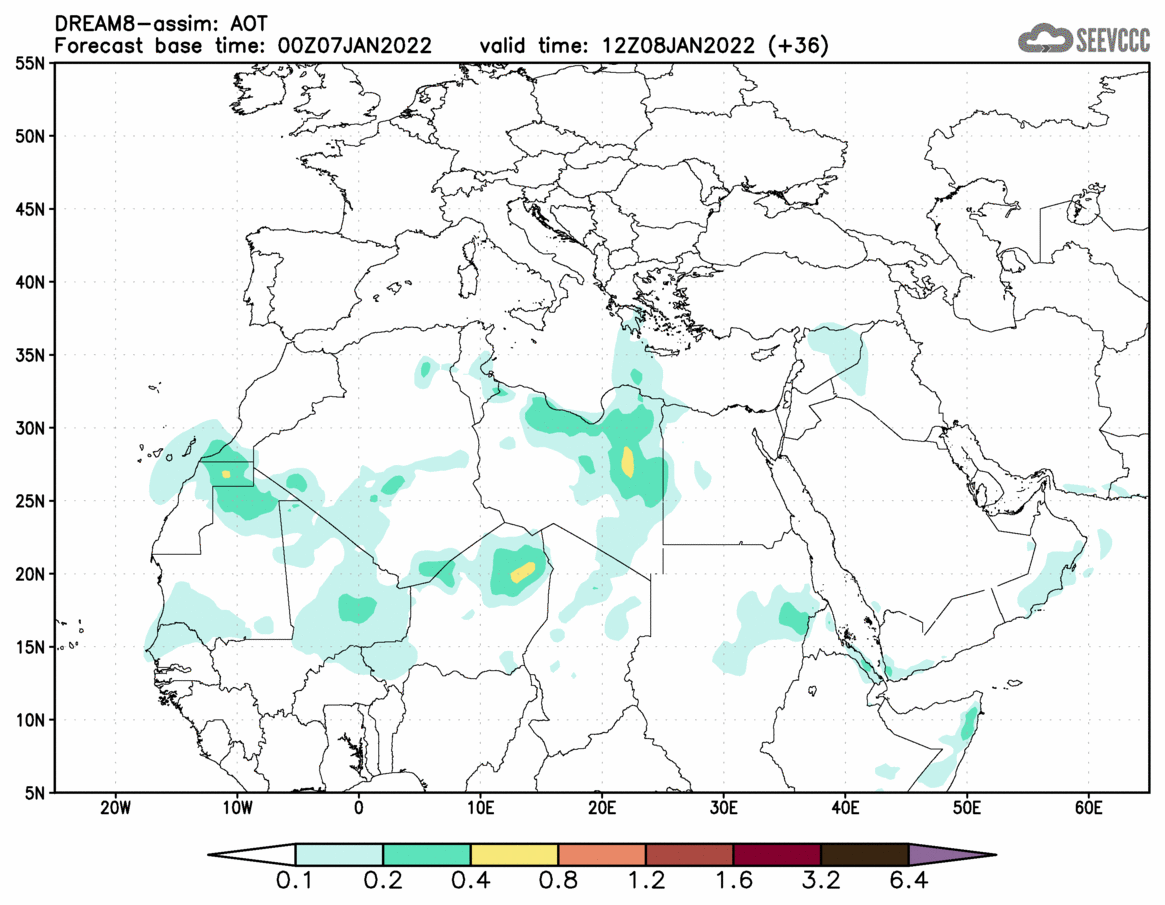1165x905 pixels.
Task: Click the 10E longitude label
Action: pos(480,808)
